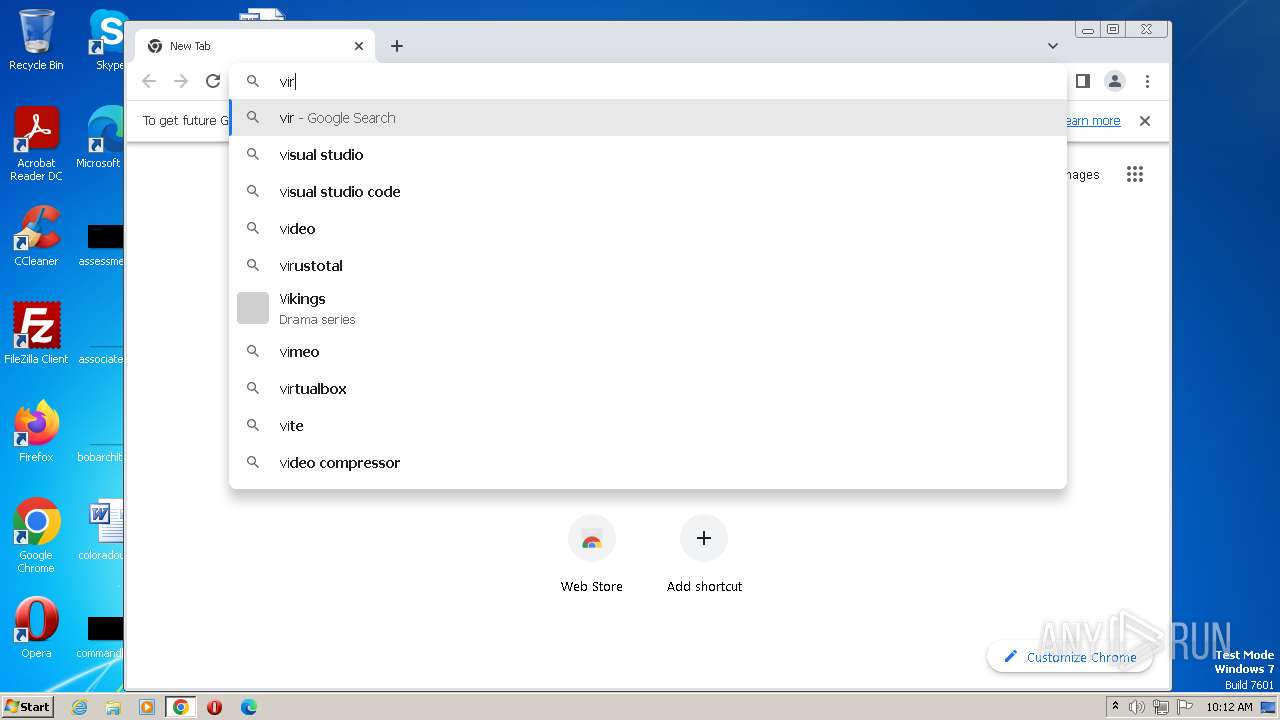Open the profile avatar button
Image resolution: width=1280 pixels, height=720 pixels.
(x=1115, y=82)
